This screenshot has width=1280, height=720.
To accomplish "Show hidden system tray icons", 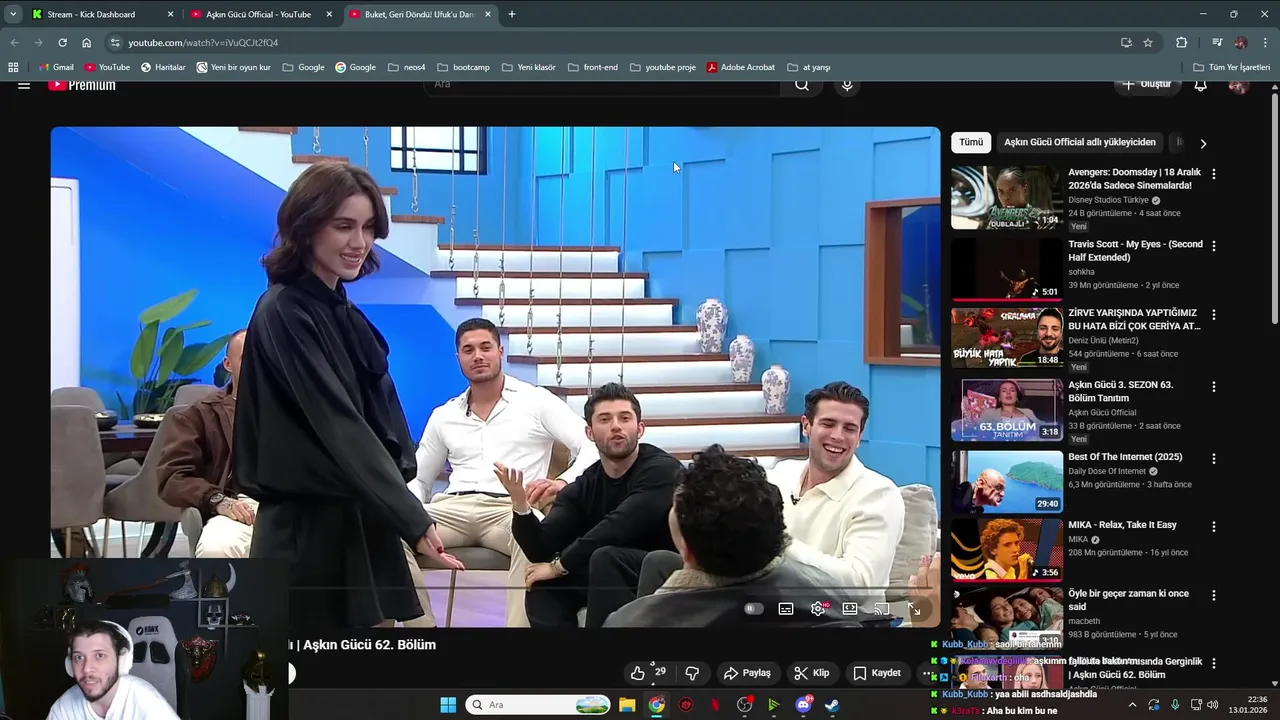I will [1132, 705].
